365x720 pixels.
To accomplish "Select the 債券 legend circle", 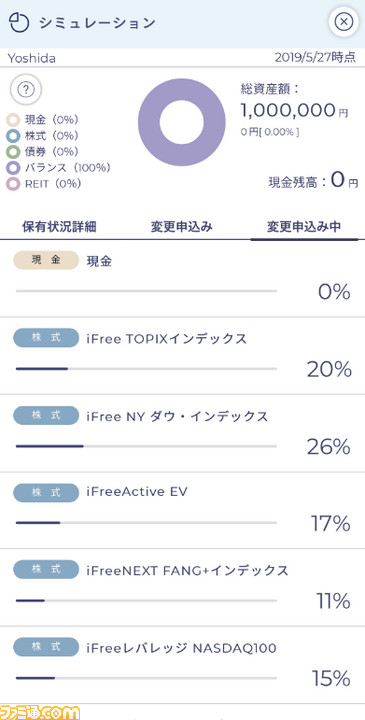I will (x=13, y=152).
